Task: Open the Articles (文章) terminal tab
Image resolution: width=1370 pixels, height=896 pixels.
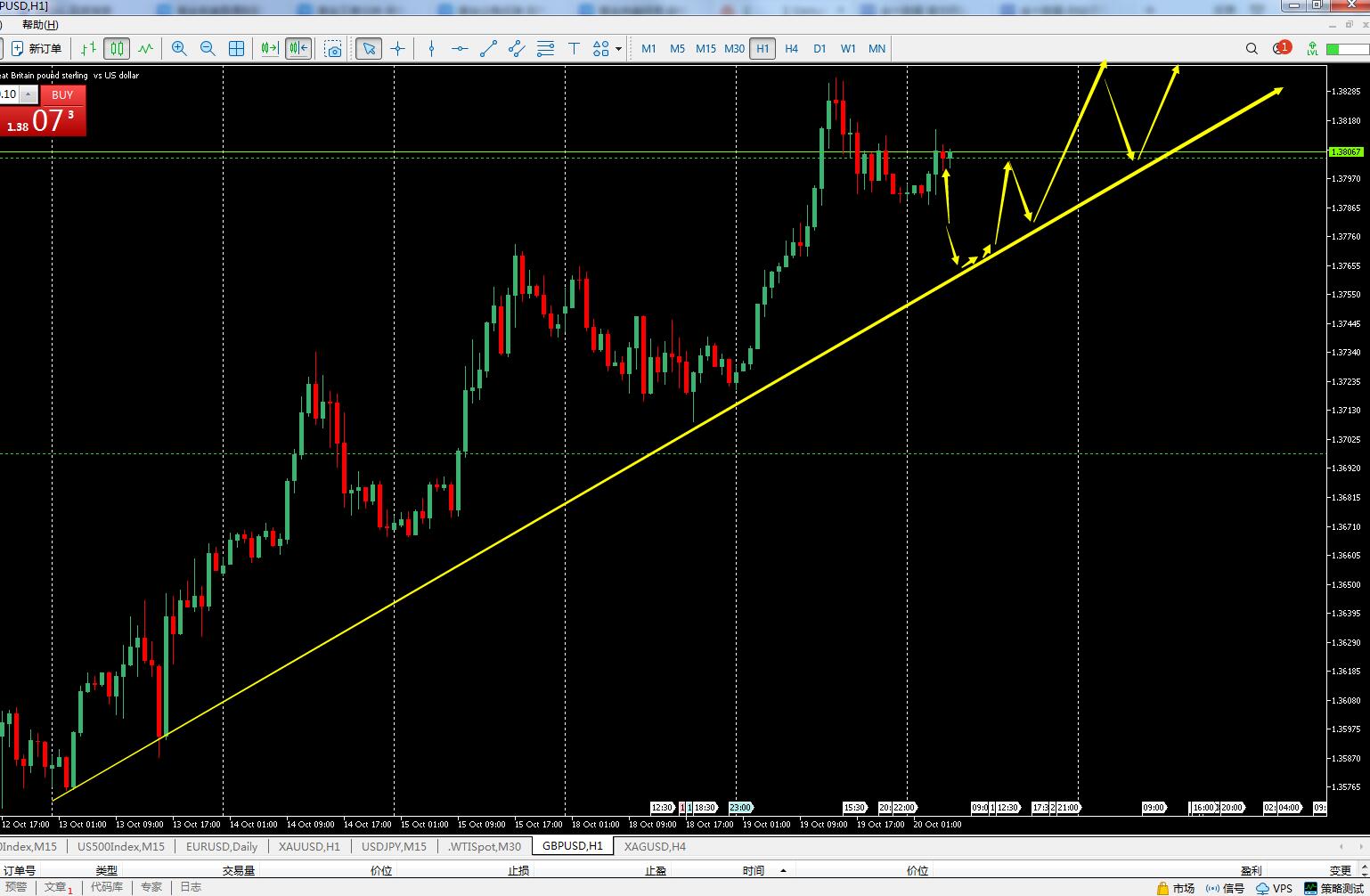Action: pos(58,887)
